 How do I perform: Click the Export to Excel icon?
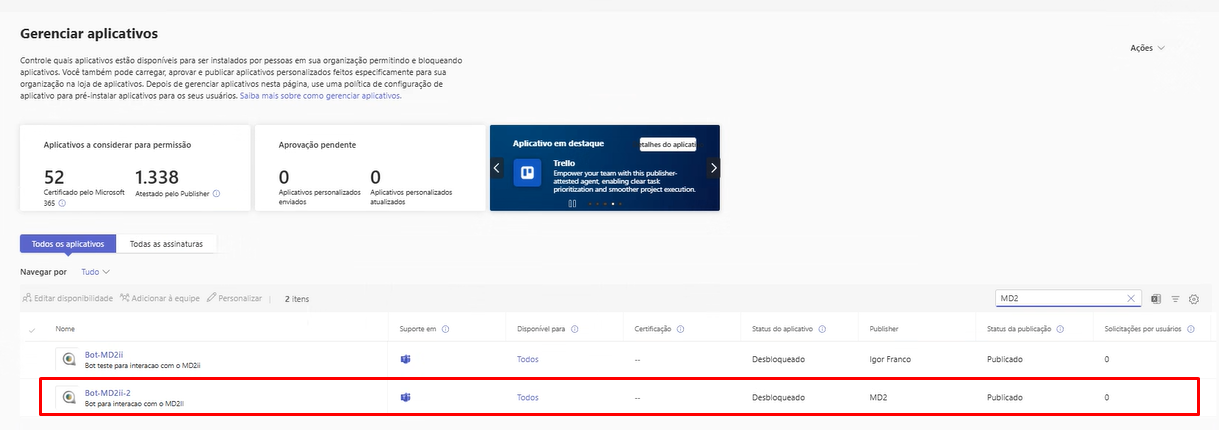(1156, 299)
